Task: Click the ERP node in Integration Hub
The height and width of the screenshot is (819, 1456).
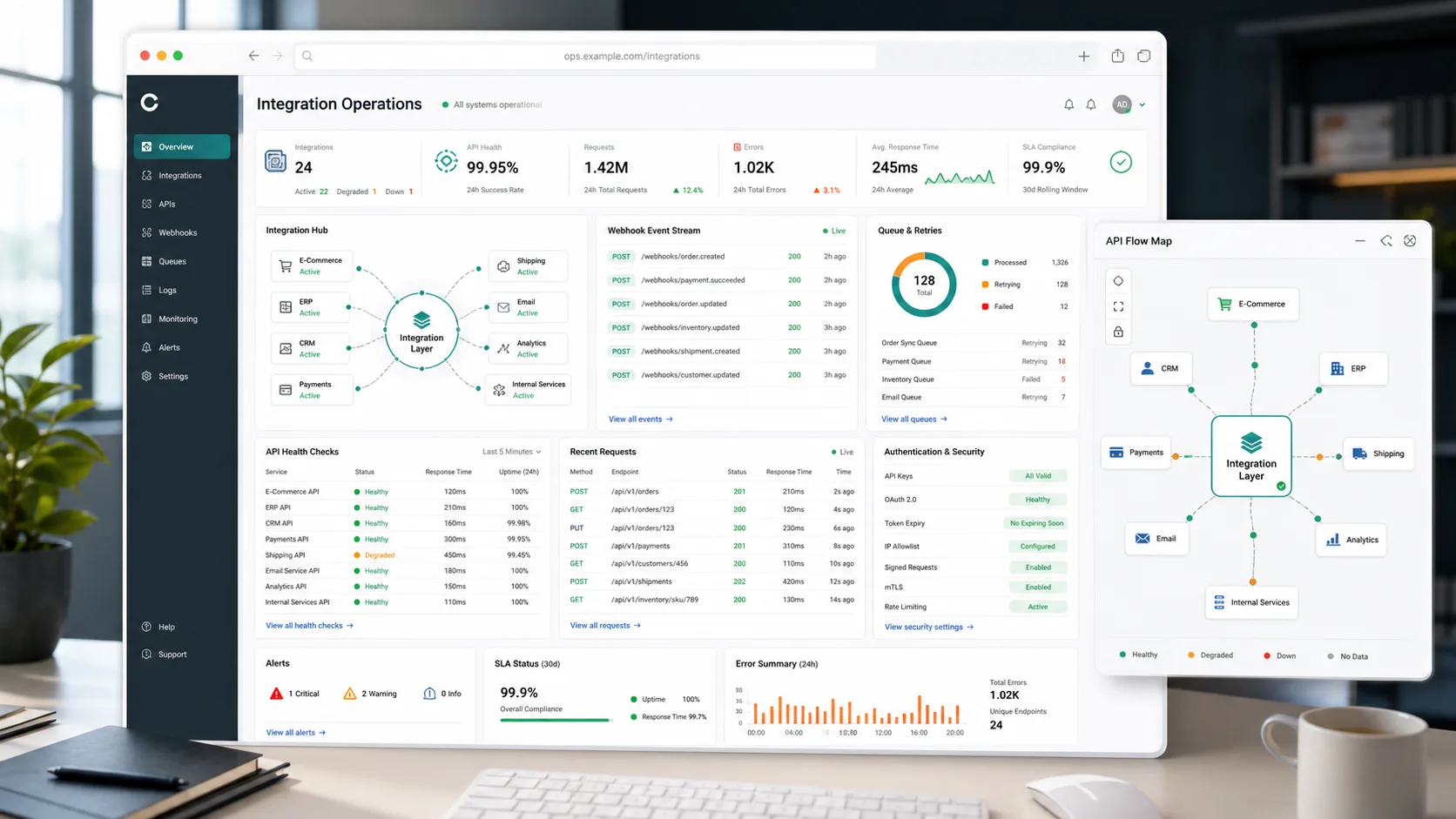Action: [x=310, y=307]
